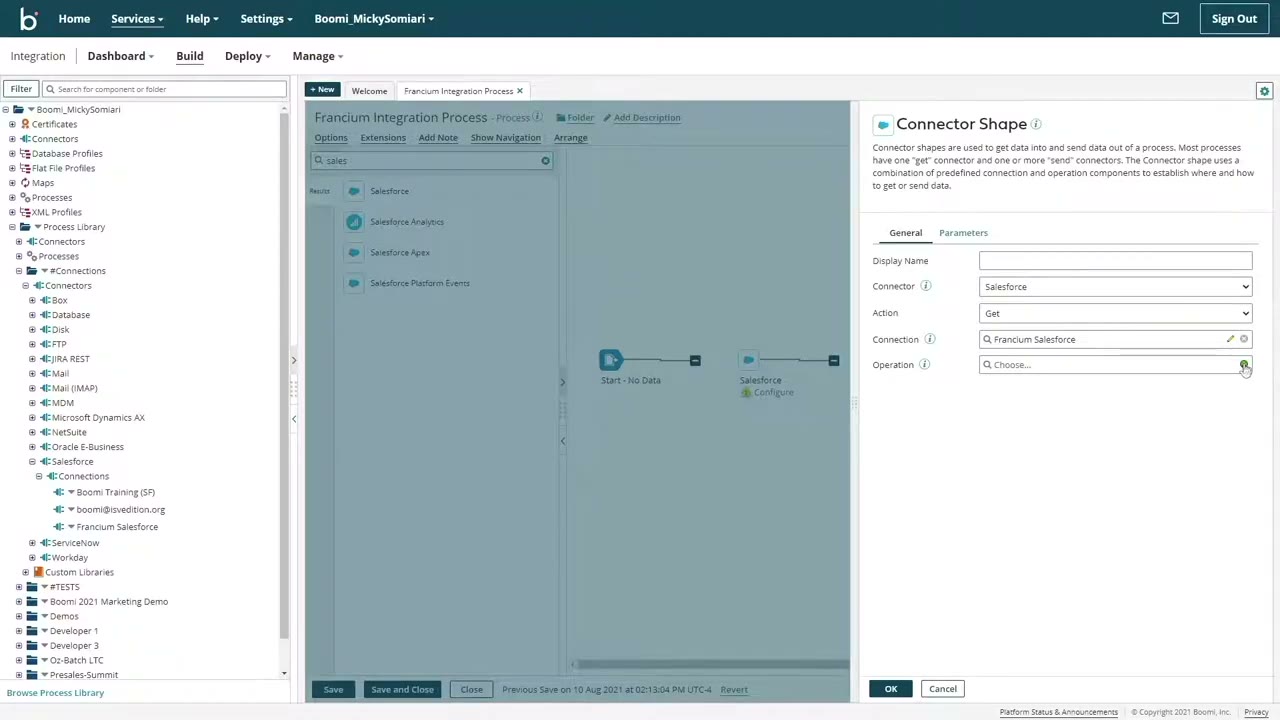Expand the Certificates tree node
Viewport: 1280px width, 720px height.
pyautogui.click(x=12, y=124)
